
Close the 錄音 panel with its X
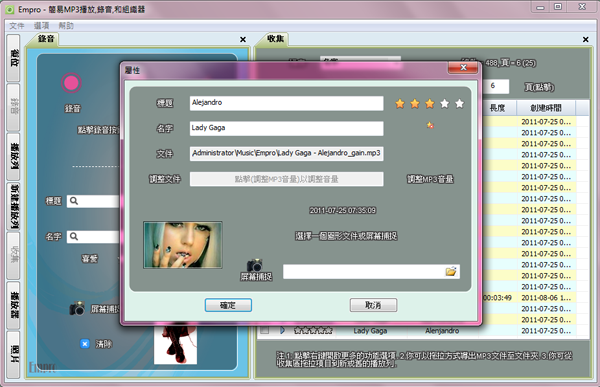[x=243, y=39]
